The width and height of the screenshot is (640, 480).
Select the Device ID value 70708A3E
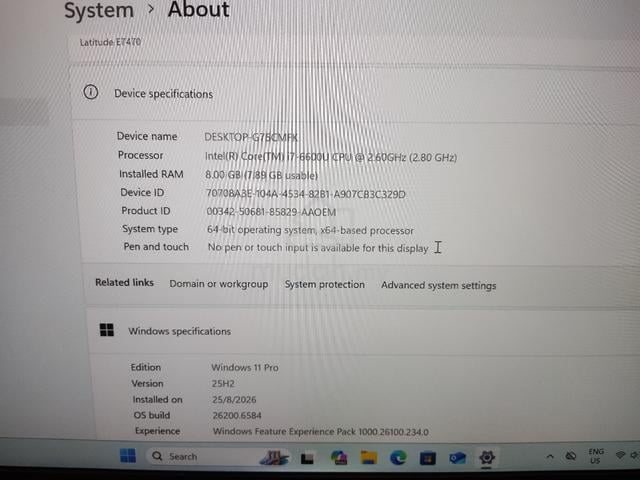point(306,193)
